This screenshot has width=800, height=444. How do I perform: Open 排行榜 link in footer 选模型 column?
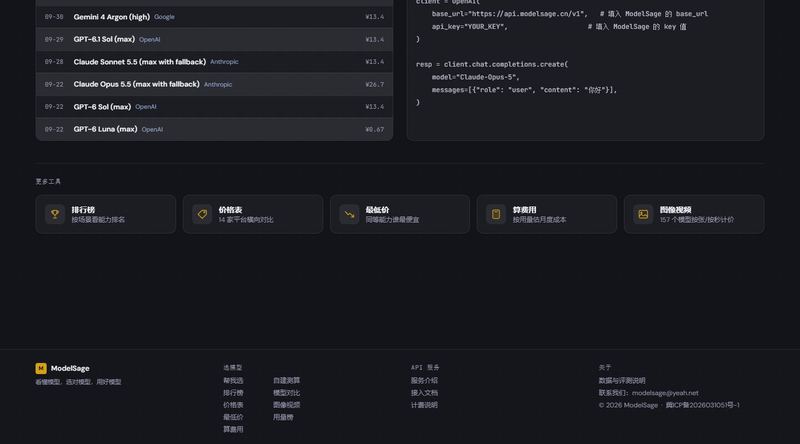233,393
